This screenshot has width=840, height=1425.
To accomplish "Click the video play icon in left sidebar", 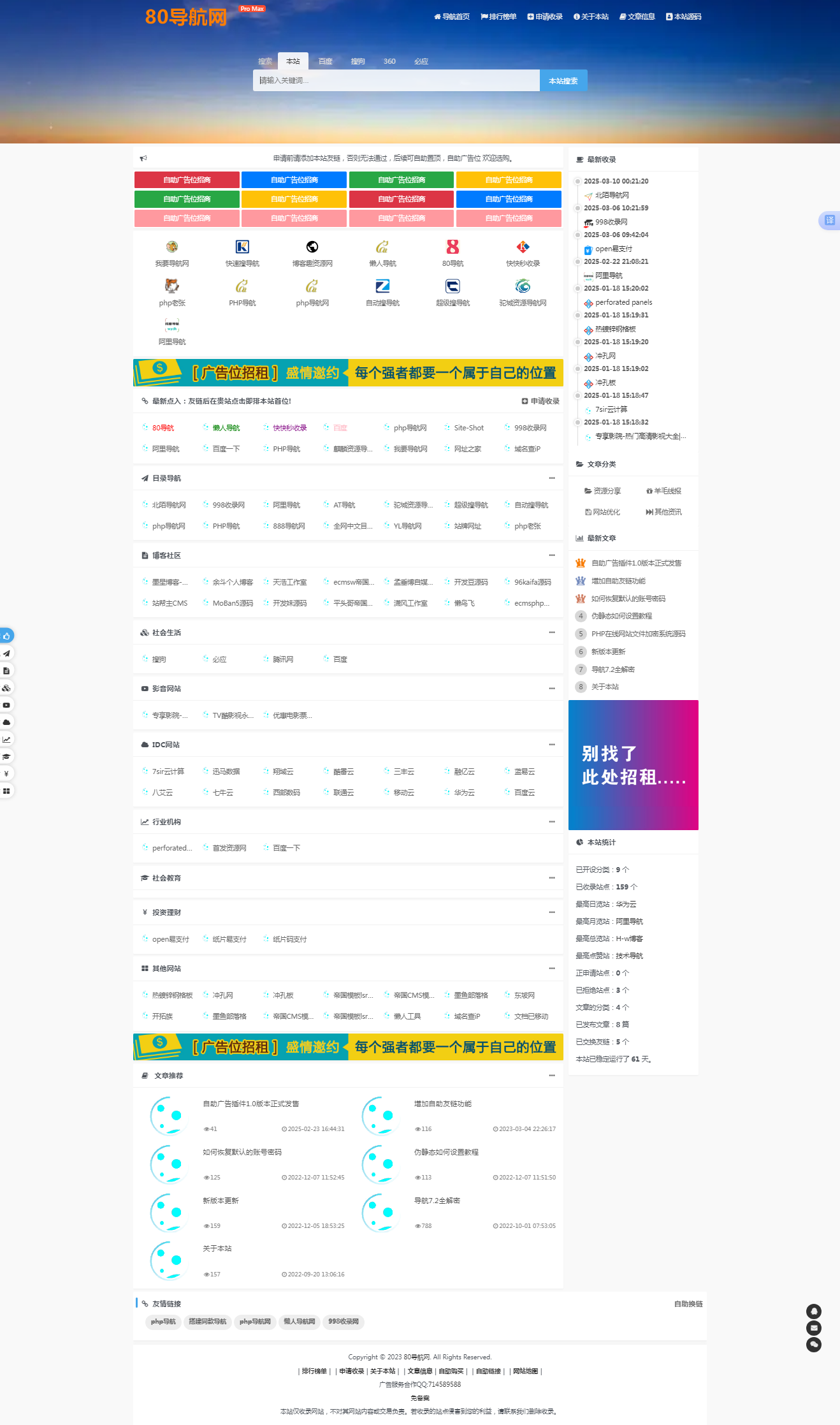I will tap(6, 705).
